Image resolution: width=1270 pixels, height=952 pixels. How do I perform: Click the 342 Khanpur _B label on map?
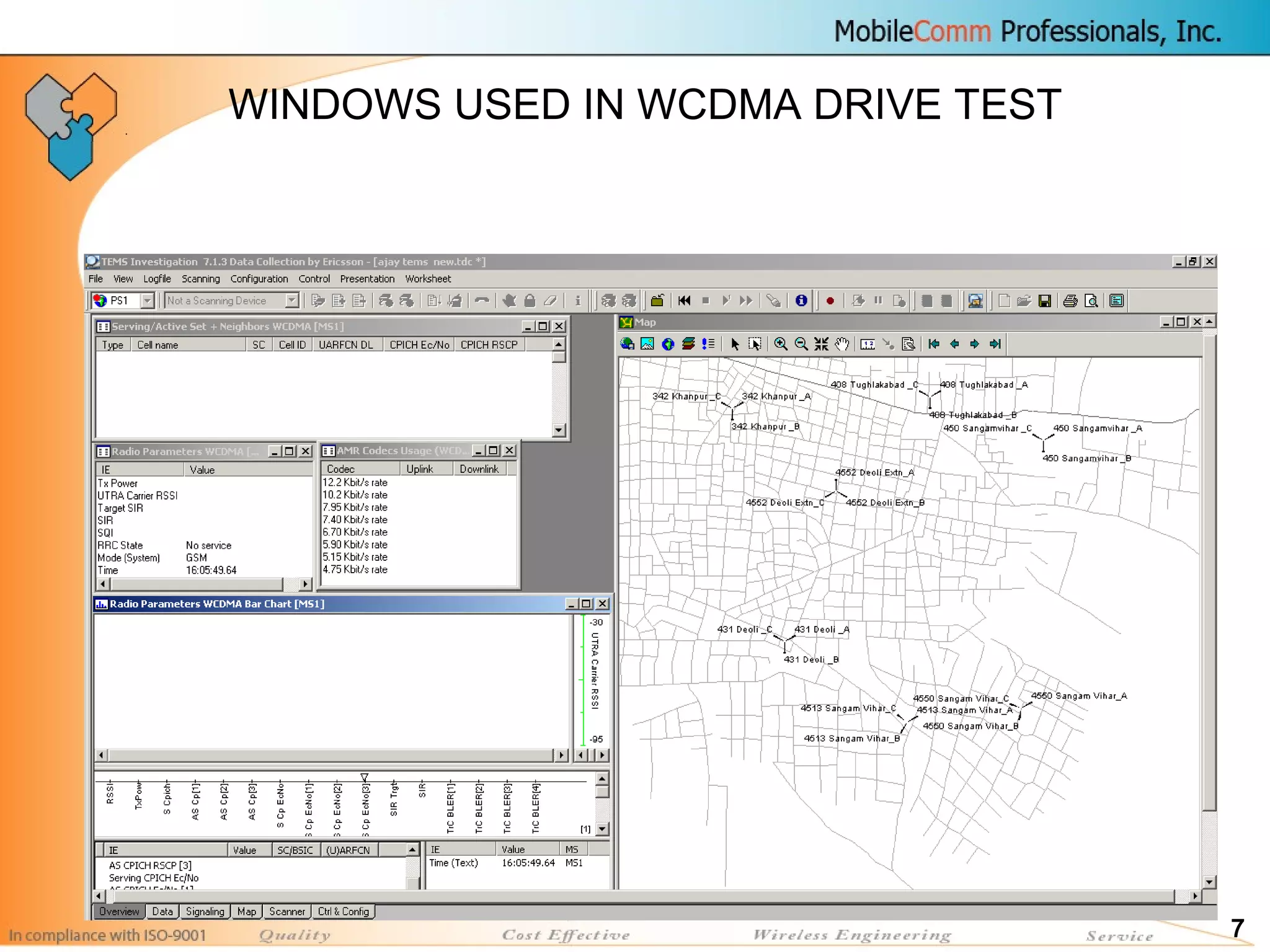click(x=765, y=426)
